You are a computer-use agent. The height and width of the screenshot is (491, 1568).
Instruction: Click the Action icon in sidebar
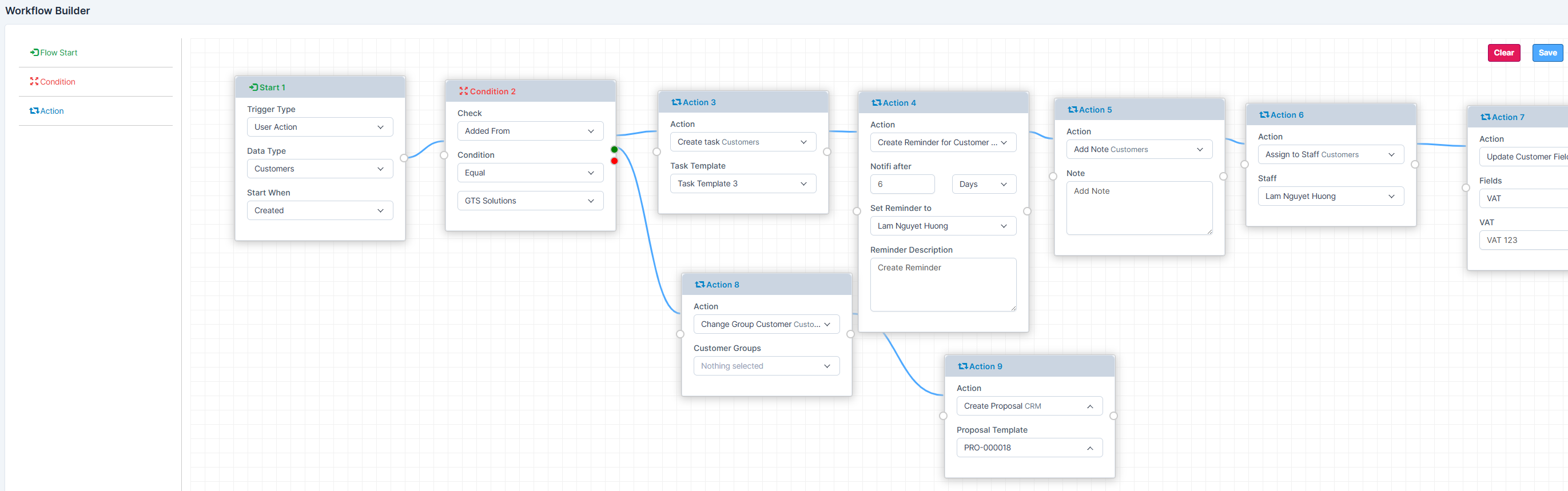click(x=34, y=111)
